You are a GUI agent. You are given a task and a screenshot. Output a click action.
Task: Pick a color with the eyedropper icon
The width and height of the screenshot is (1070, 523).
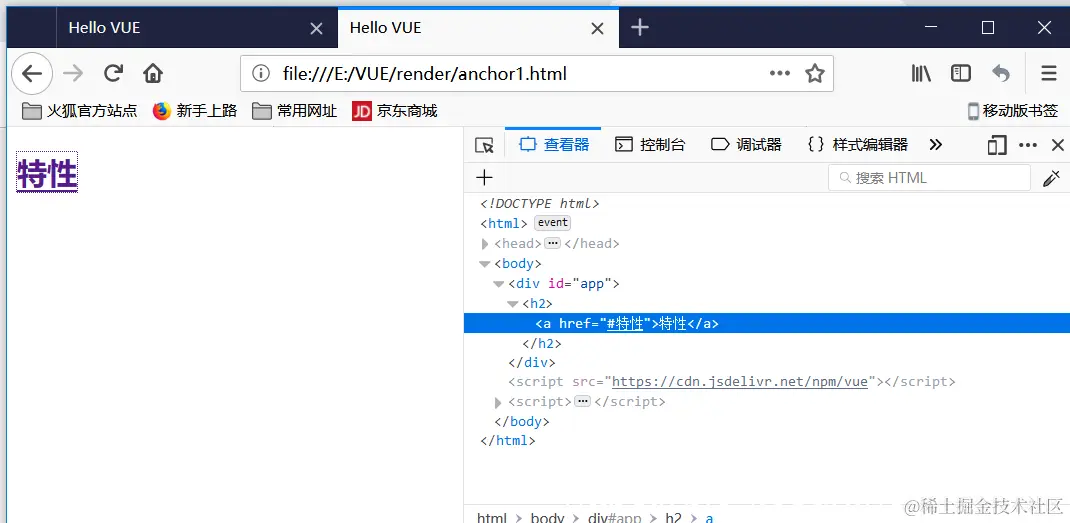point(1052,178)
